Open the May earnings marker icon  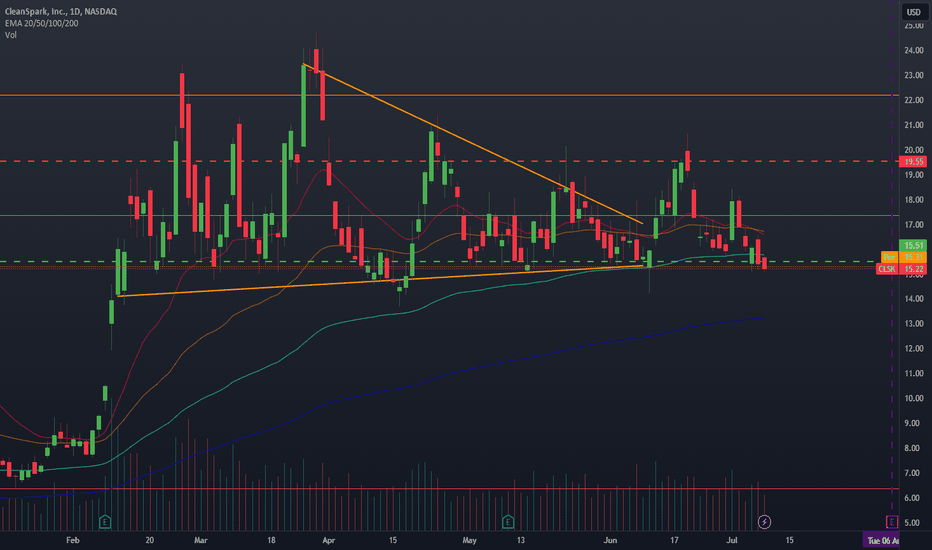click(508, 522)
